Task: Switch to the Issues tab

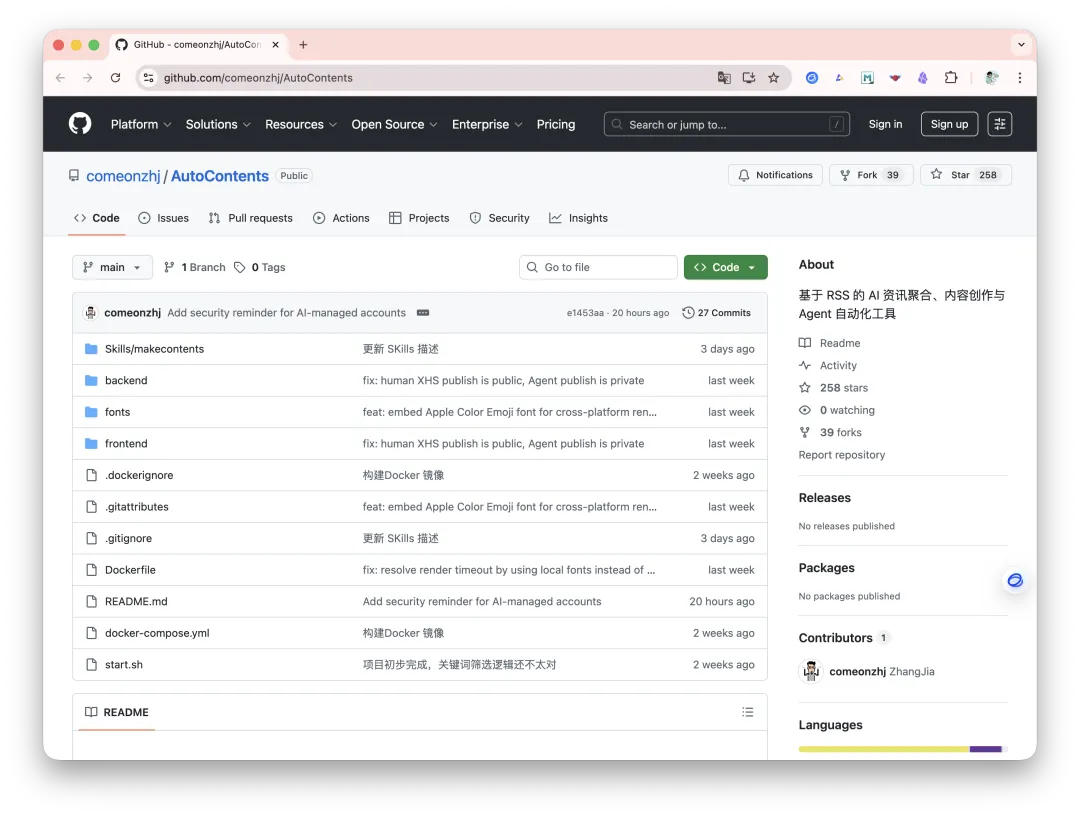Action: [164, 218]
